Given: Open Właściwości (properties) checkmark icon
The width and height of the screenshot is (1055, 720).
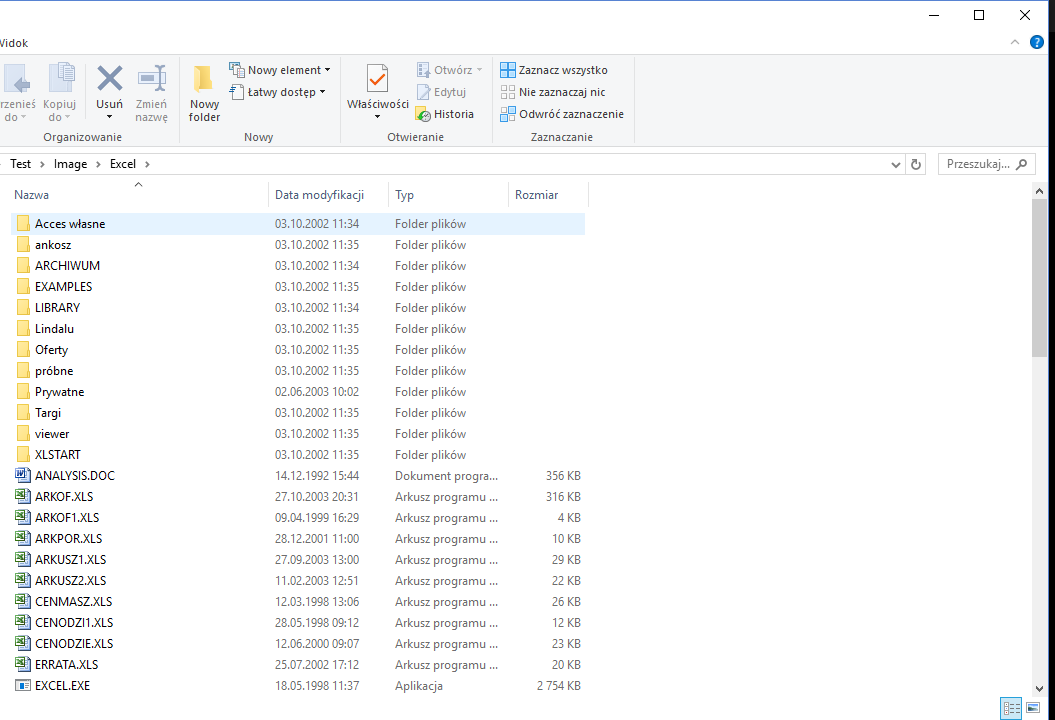Looking at the screenshot, I should [x=377, y=79].
